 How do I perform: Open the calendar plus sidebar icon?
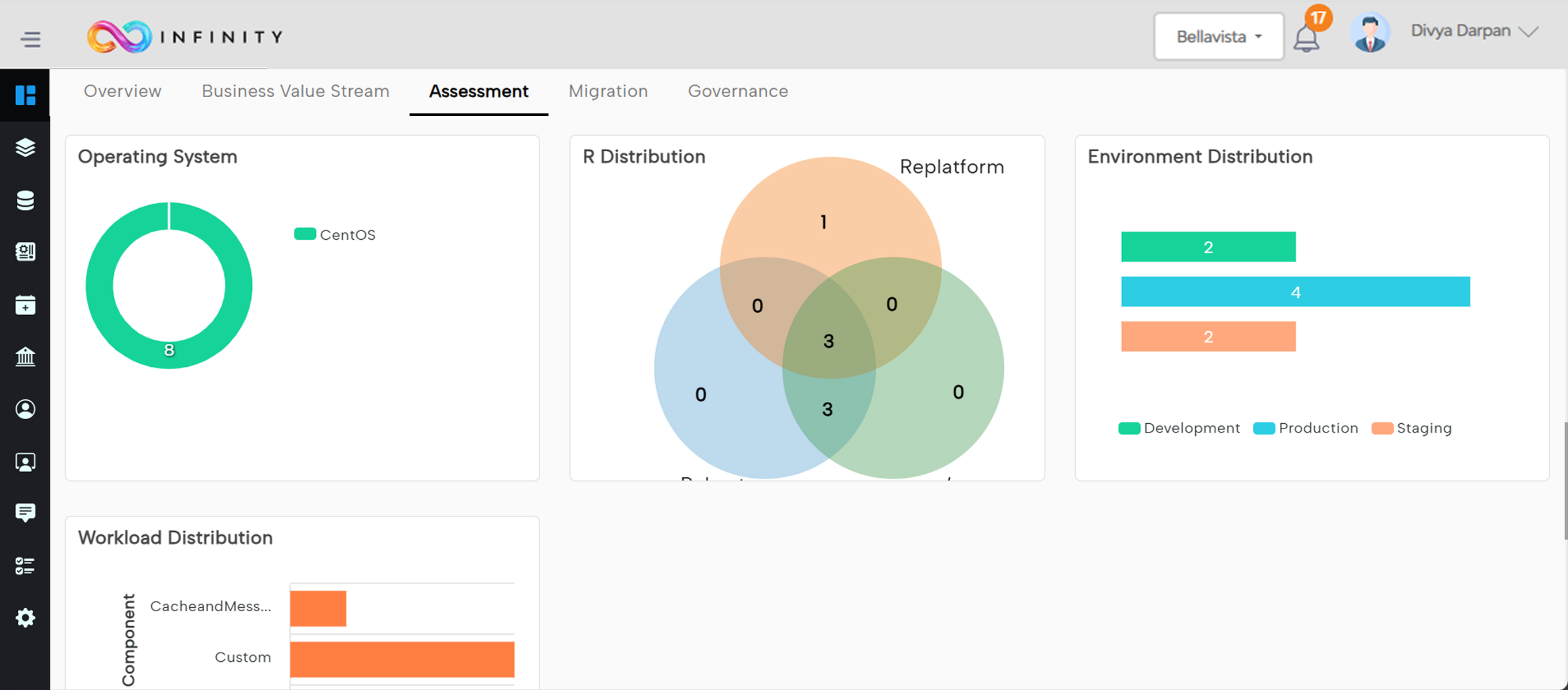[x=25, y=305]
